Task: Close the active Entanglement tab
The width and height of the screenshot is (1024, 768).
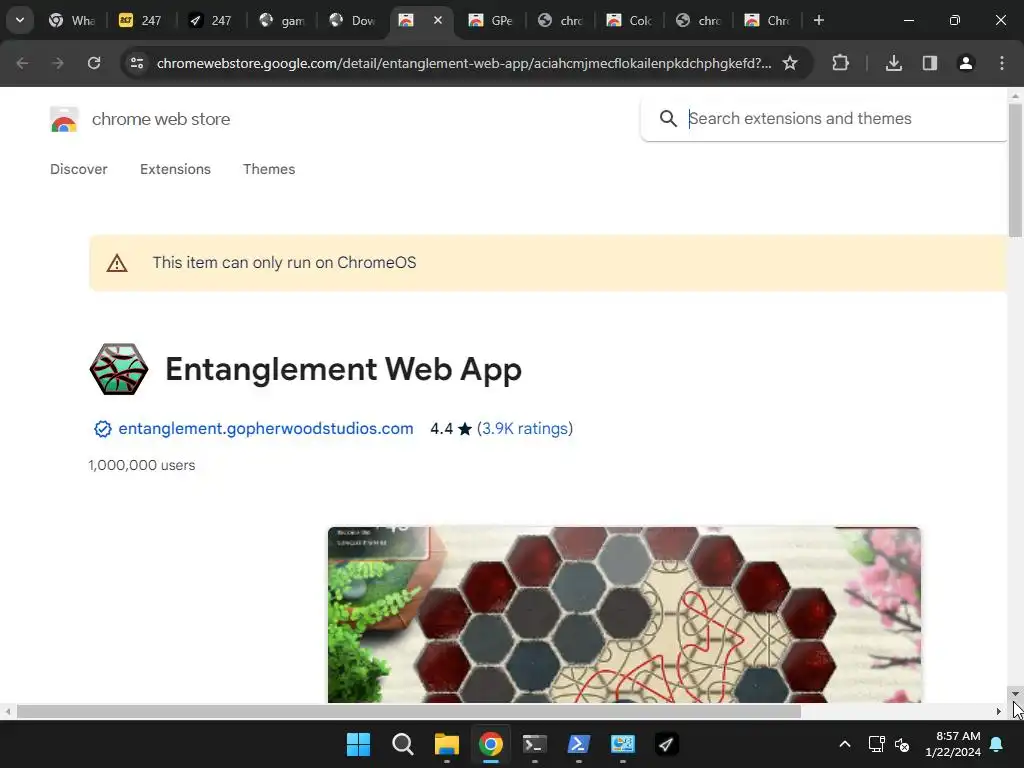Action: pos(438,20)
